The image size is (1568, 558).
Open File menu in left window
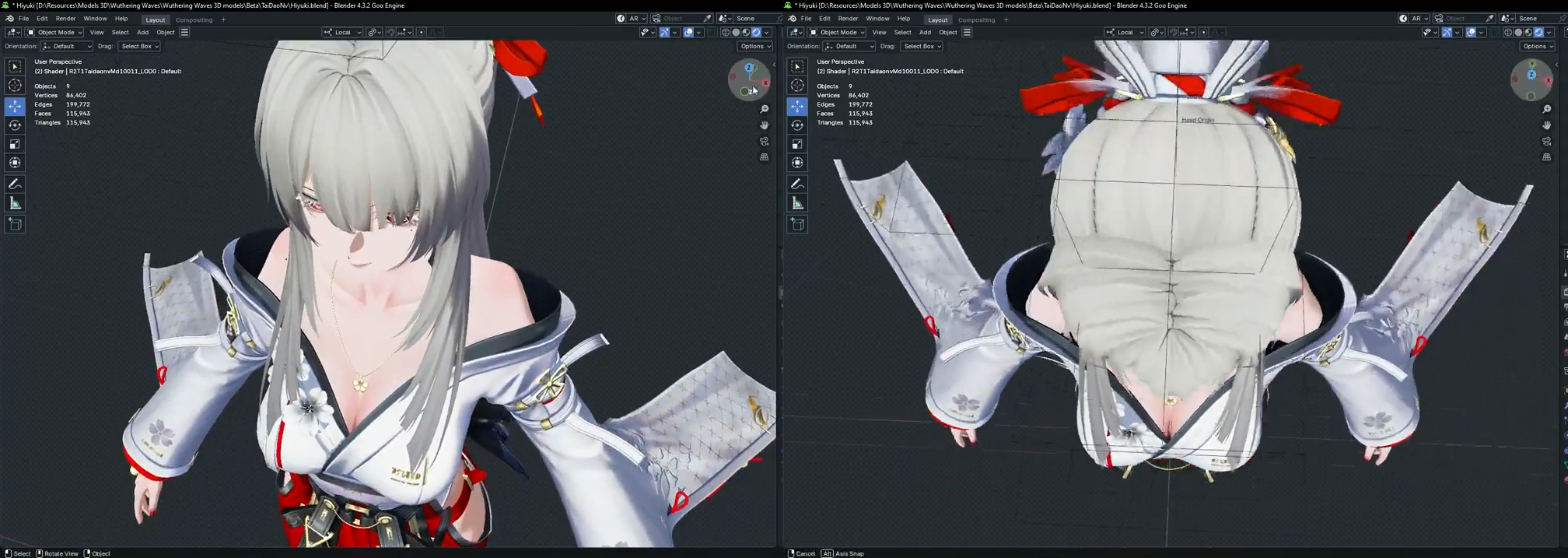coord(23,19)
